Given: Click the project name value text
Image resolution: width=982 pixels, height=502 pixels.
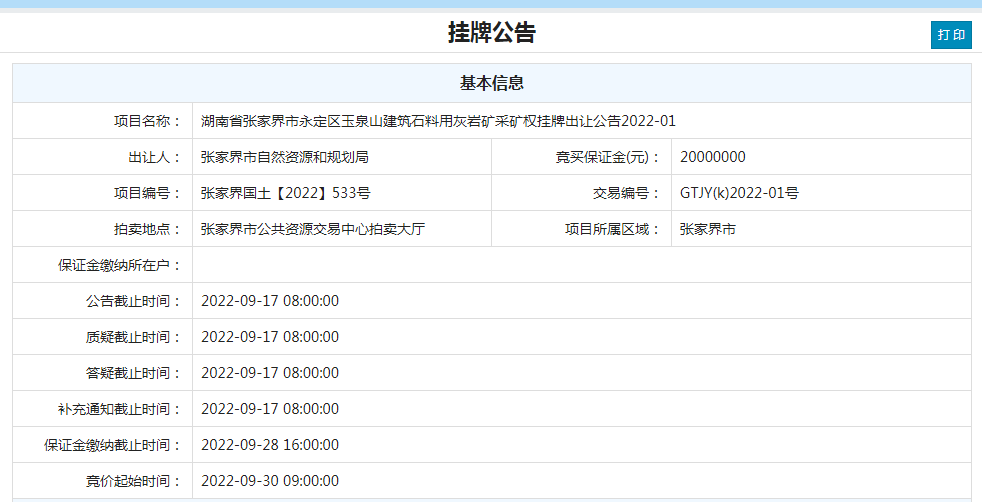Looking at the screenshot, I should coord(438,121).
